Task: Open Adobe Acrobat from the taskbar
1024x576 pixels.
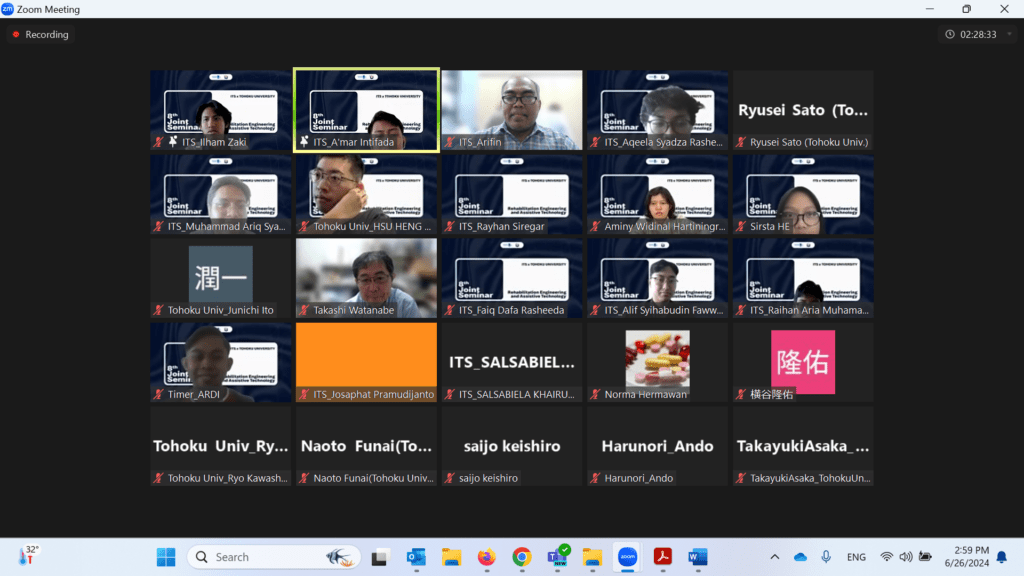Action: coord(662,557)
